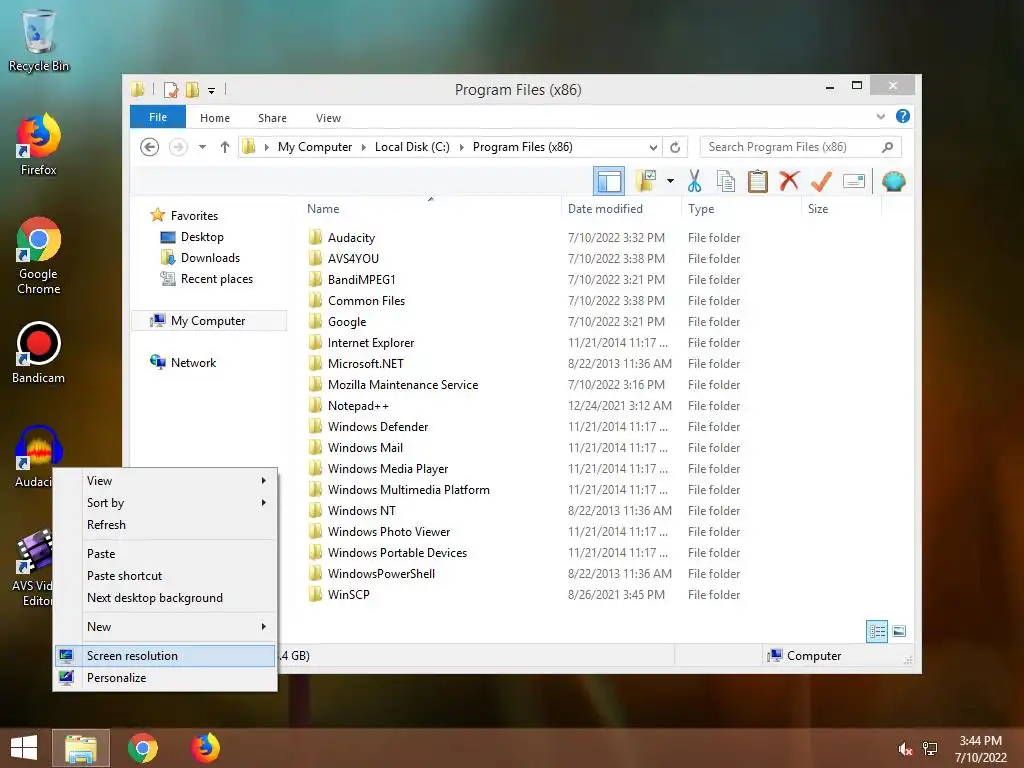Expand the address bar history dropdown
The height and width of the screenshot is (768, 1024).
pos(652,148)
